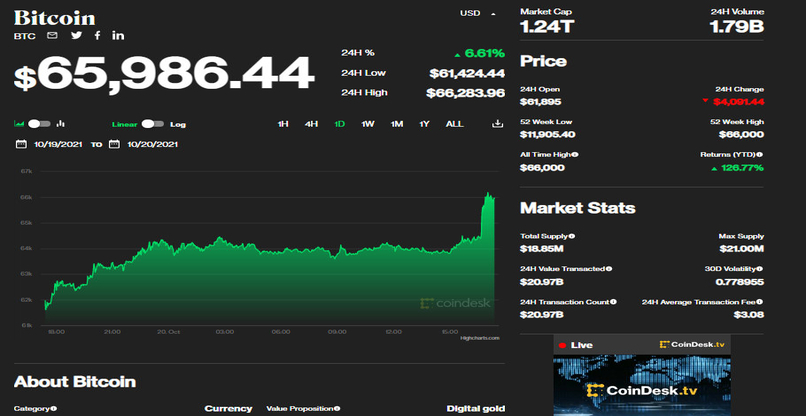Open CoinDesk.tv live video thumbnail
This screenshot has width=806, height=416.
[x=641, y=384]
